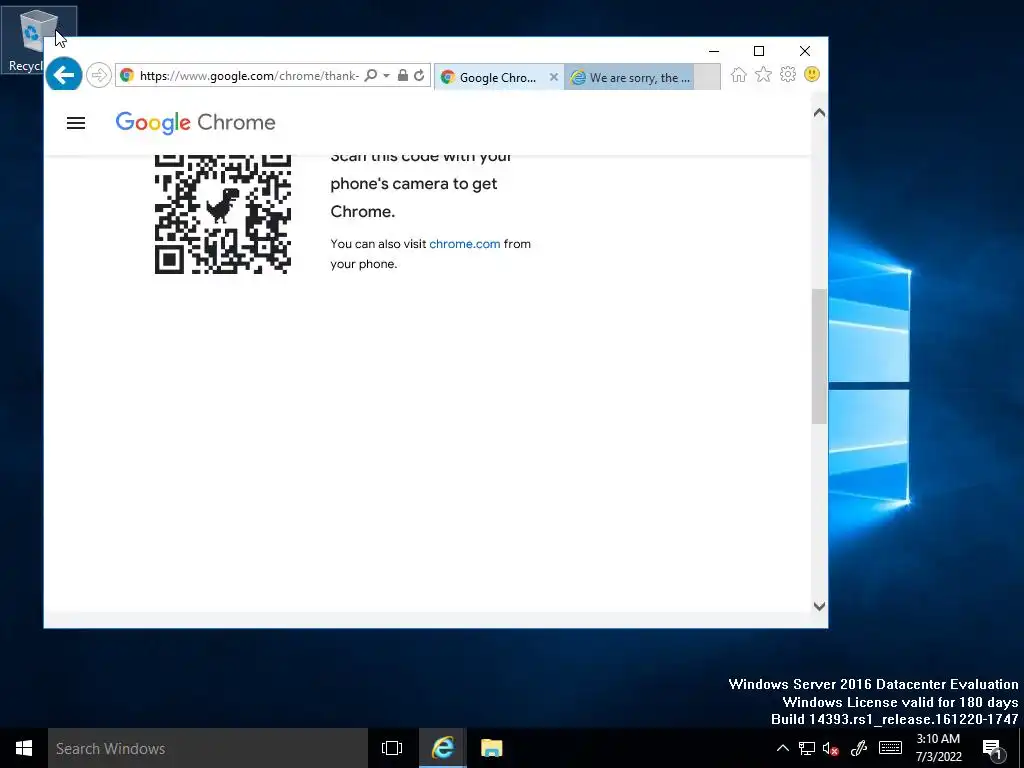1024x768 pixels.
Task: Open the Action Center notification icon
Action: tap(993, 749)
